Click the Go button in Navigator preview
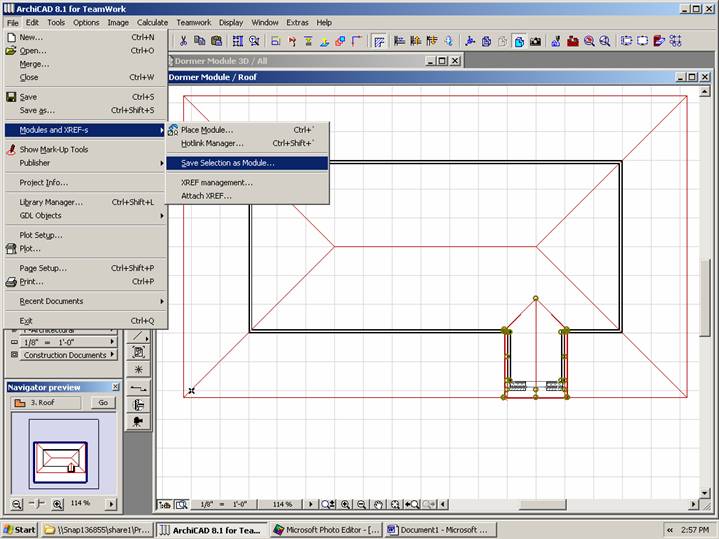Viewport: 719px width, 539px height. point(103,403)
